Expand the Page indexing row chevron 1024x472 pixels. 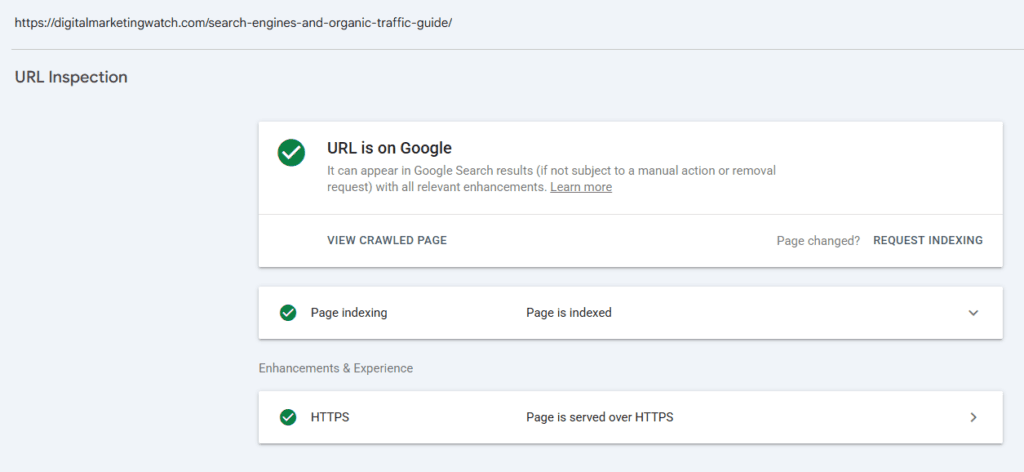pos(973,313)
